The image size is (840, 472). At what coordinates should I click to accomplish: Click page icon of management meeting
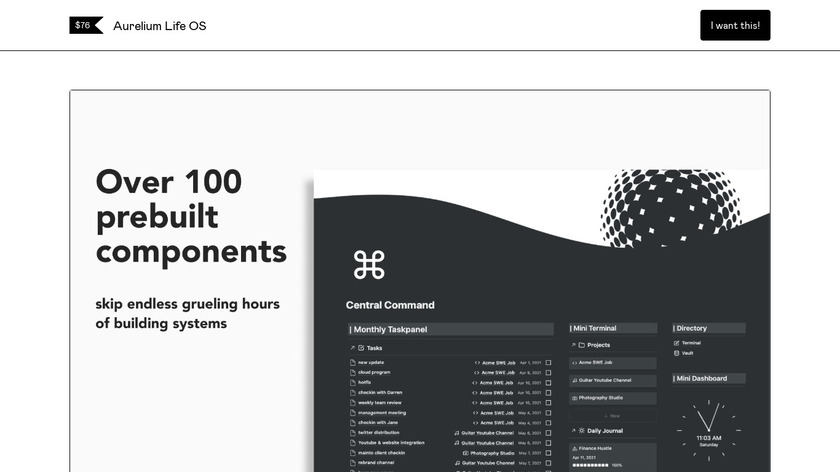pyautogui.click(x=352, y=413)
